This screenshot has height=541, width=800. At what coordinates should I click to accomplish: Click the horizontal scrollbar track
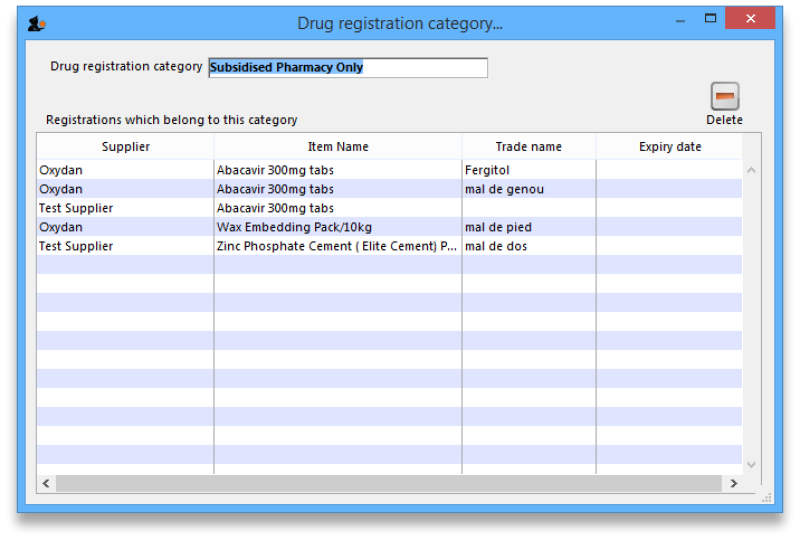point(388,484)
